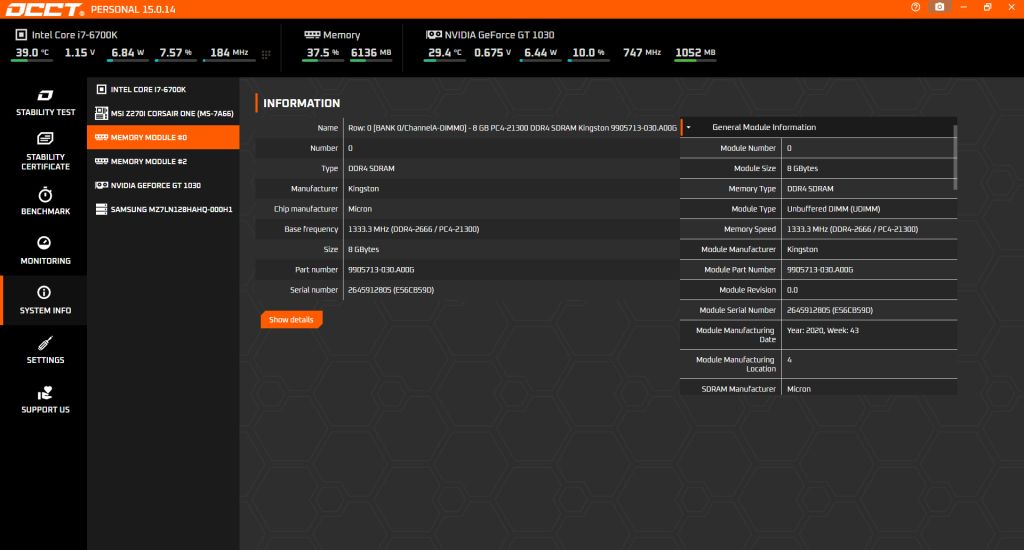Click the Type value DDR4 SDRAM

371,169
